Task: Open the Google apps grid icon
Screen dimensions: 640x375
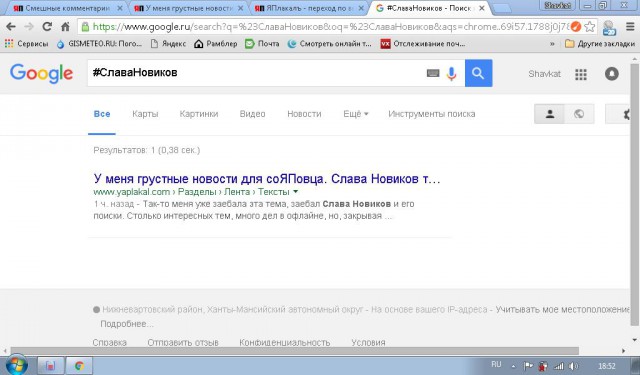Action: (581, 74)
